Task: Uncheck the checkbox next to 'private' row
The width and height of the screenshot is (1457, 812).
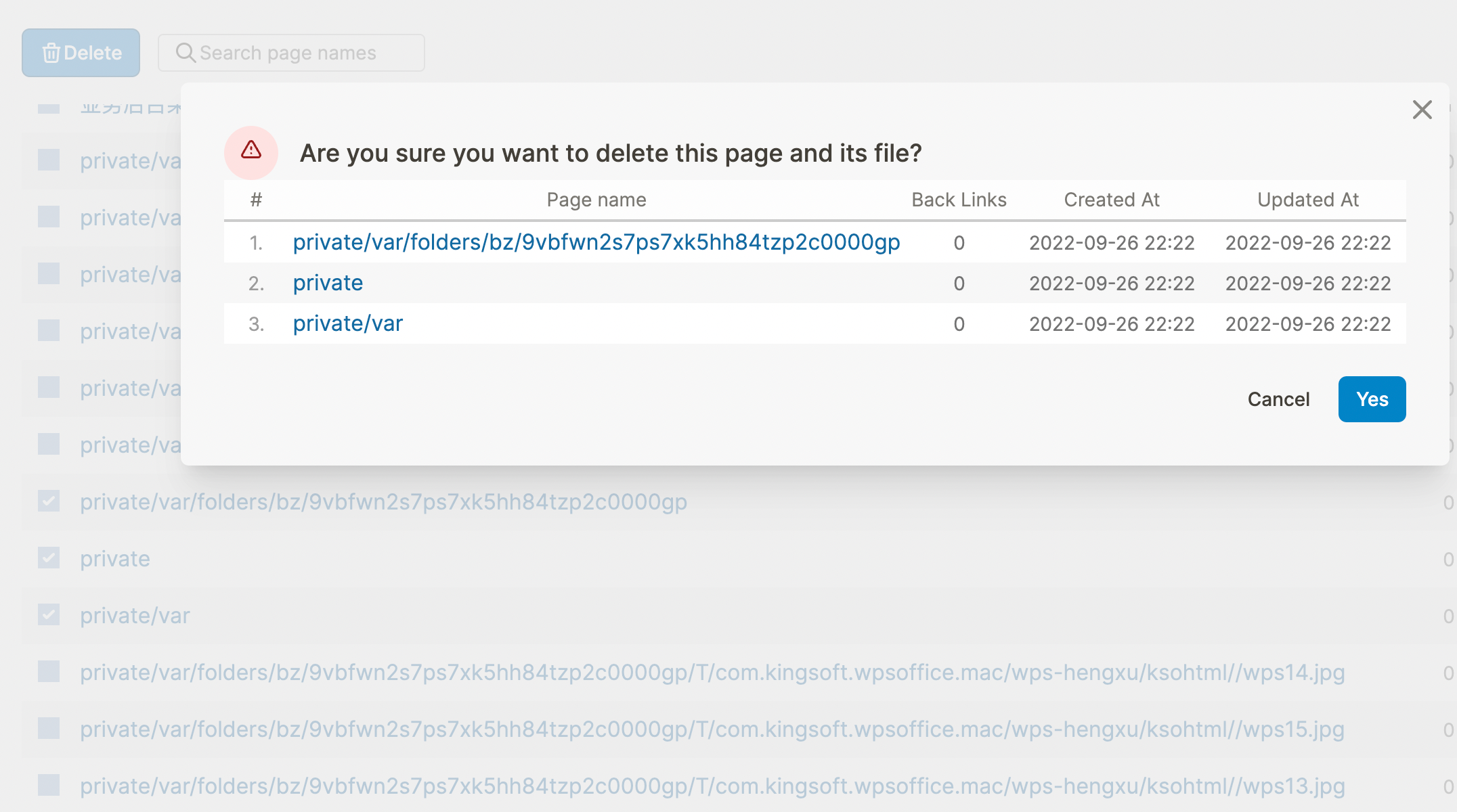Action: click(49, 558)
